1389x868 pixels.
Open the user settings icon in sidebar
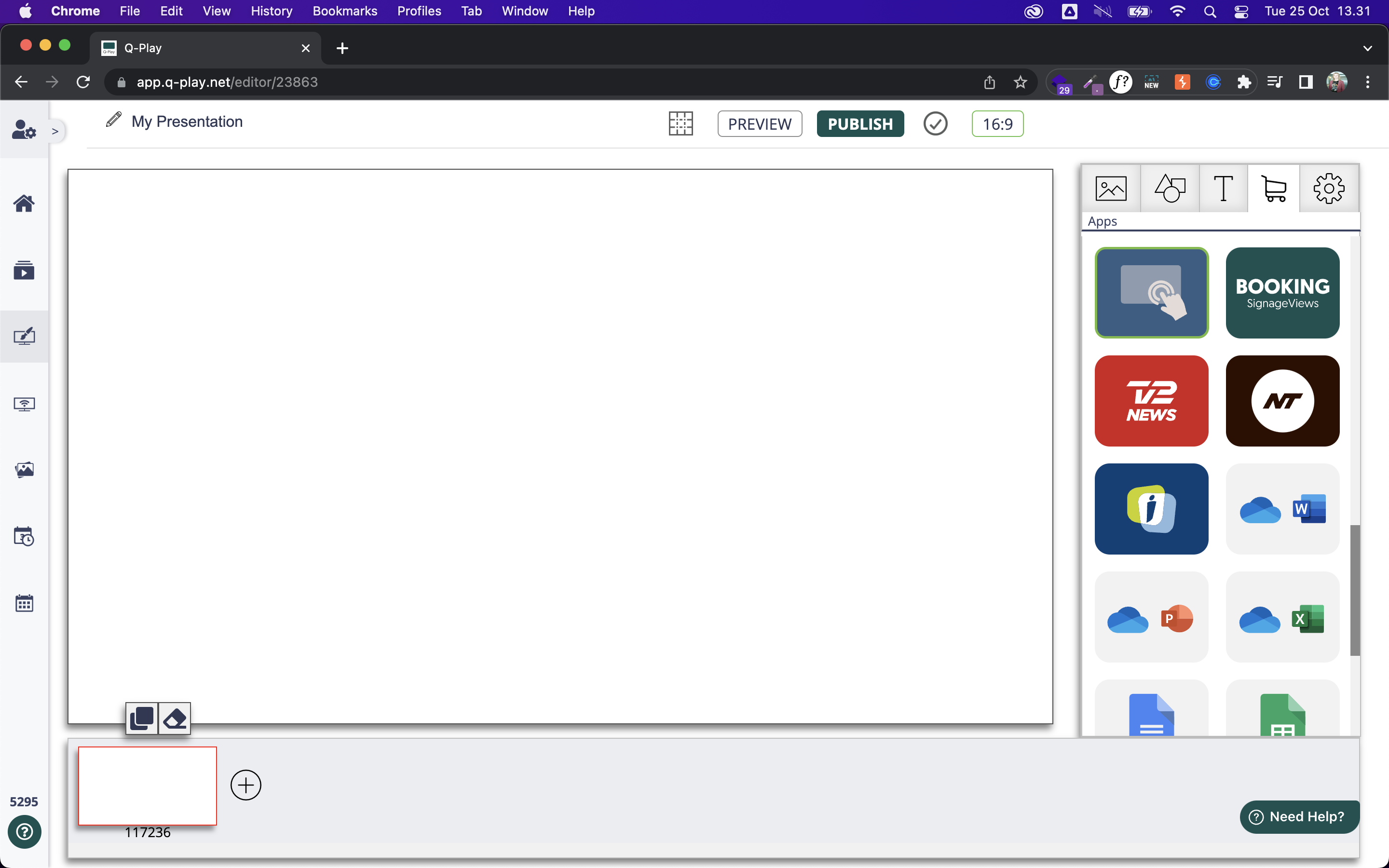(24, 130)
